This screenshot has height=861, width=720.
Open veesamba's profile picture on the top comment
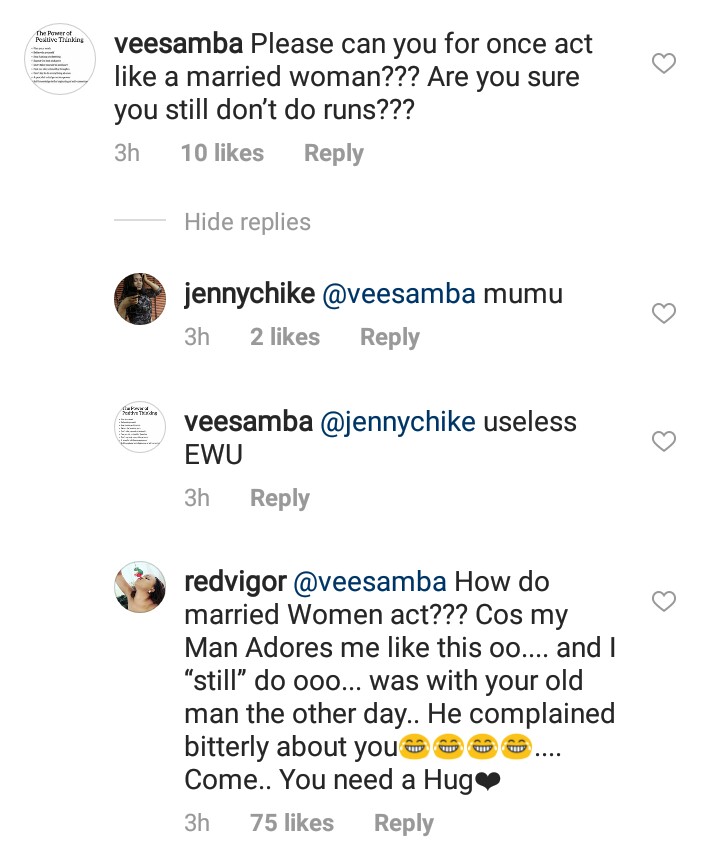pyautogui.click(x=59, y=60)
